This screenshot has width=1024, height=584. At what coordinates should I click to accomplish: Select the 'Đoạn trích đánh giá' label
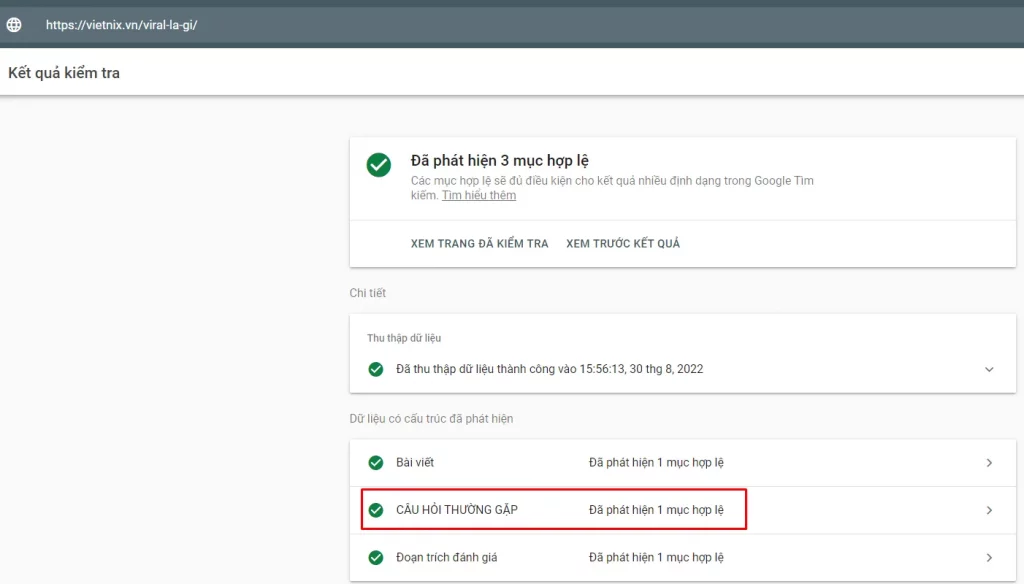[446, 557]
